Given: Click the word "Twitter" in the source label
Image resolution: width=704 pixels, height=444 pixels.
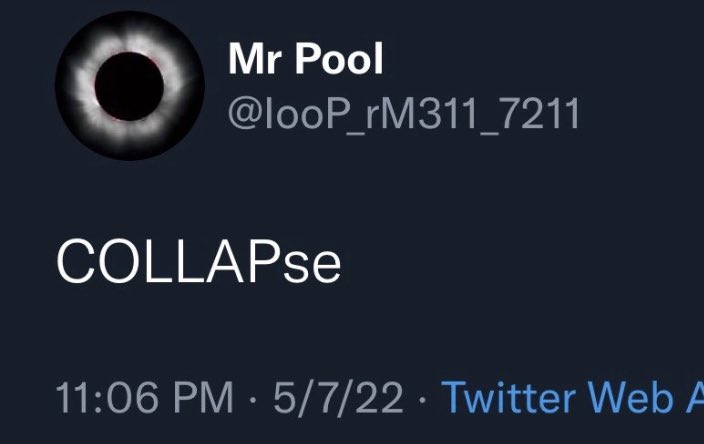Looking at the screenshot, I should coord(508,397).
